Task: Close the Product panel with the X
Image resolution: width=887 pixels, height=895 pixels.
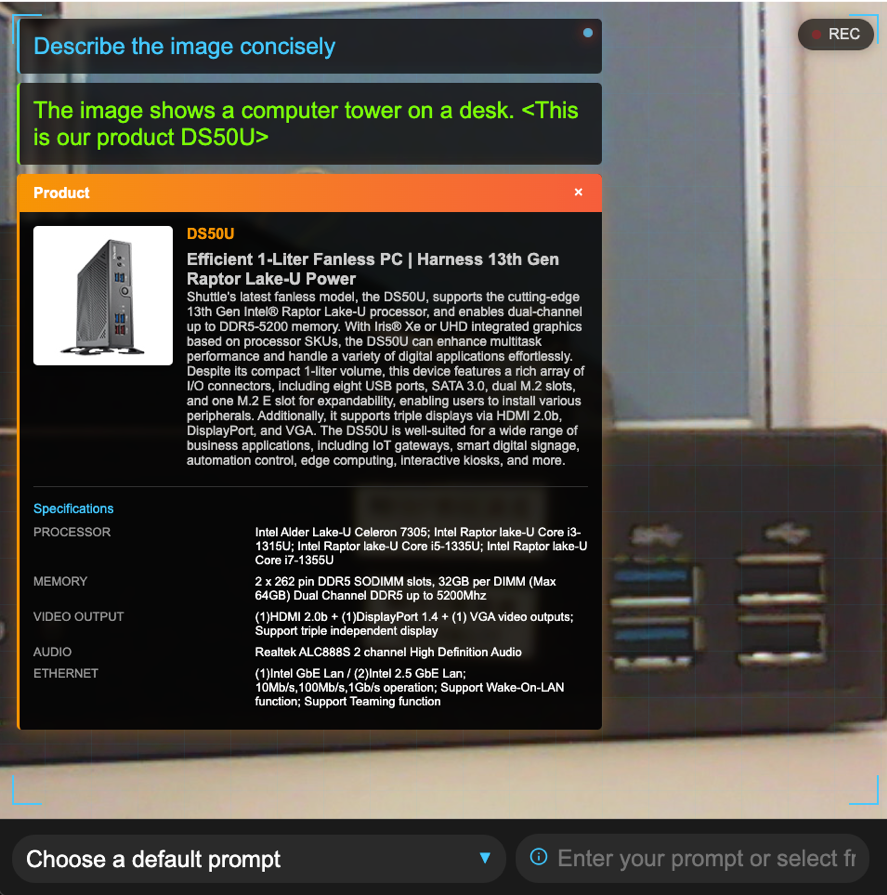Action: point(578,192)
